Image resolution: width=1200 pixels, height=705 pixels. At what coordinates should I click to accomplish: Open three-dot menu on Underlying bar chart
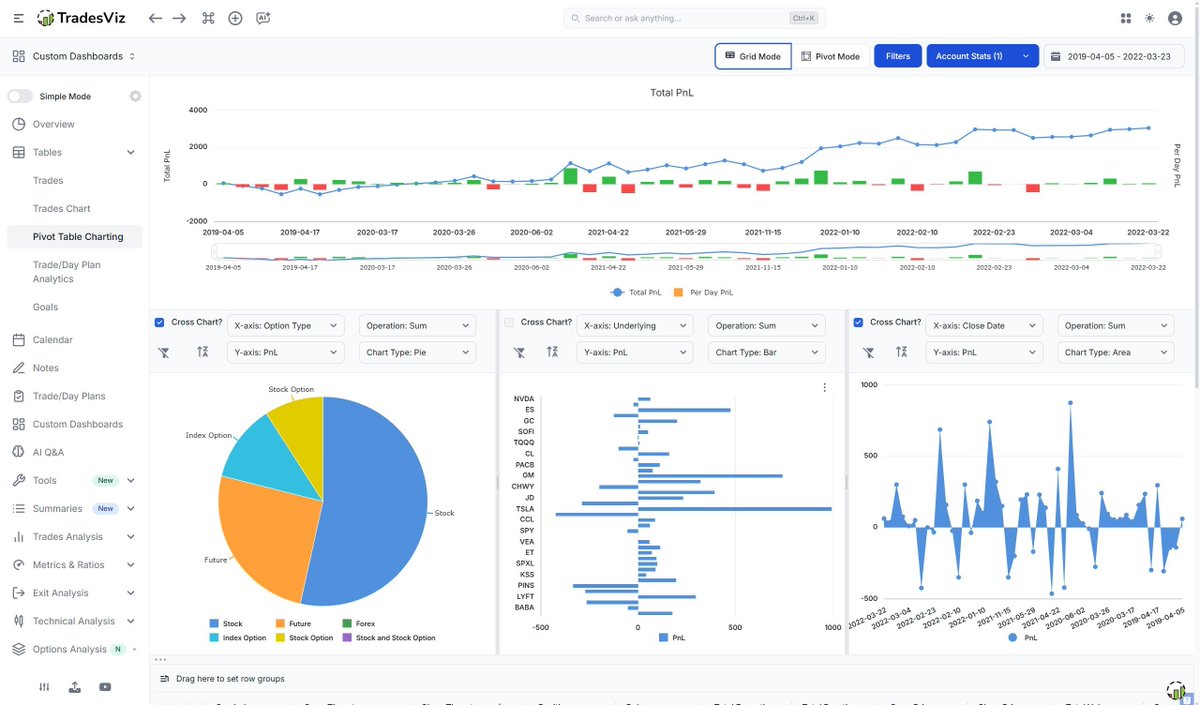tap(824, 388)
